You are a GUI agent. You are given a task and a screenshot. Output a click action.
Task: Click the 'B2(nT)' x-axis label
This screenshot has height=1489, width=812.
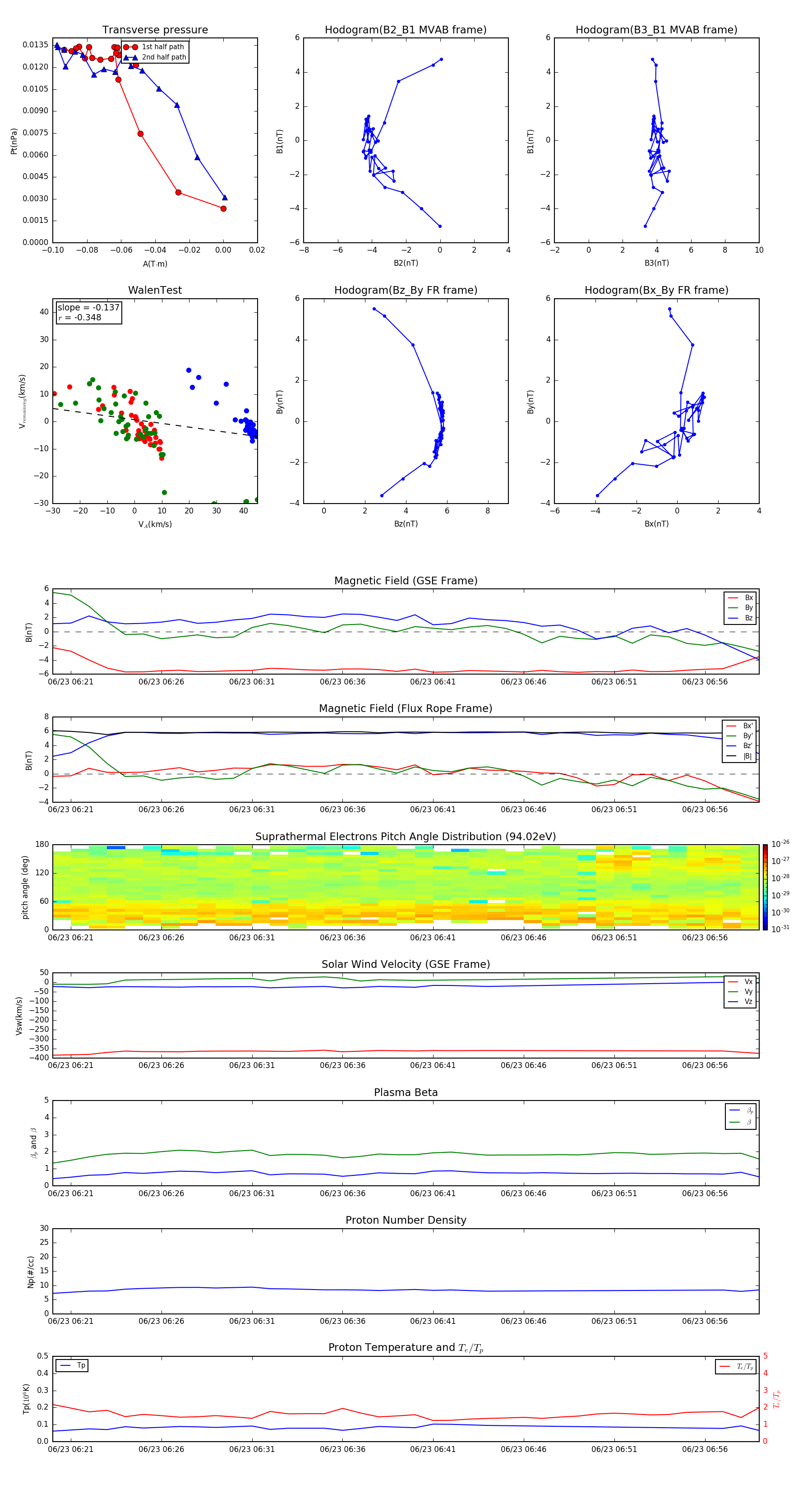[406, 263]
